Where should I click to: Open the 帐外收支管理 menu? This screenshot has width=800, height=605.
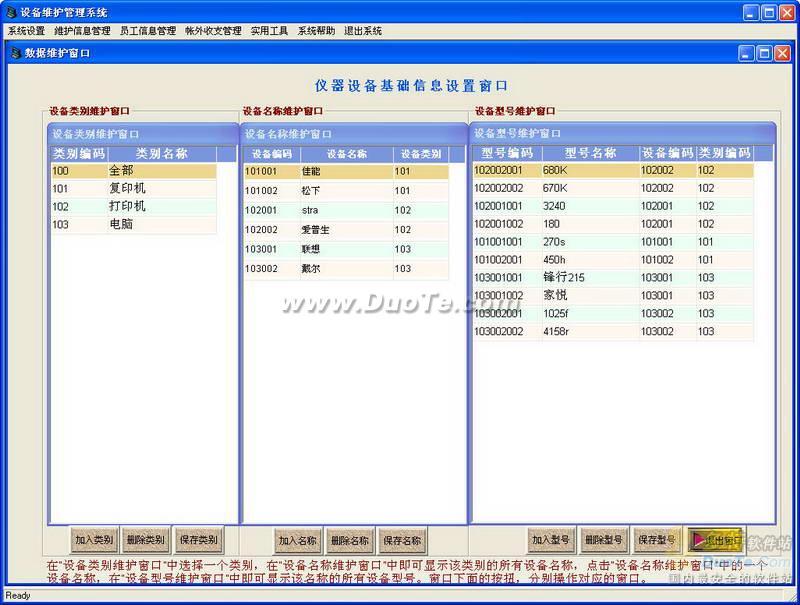[213, 31]
